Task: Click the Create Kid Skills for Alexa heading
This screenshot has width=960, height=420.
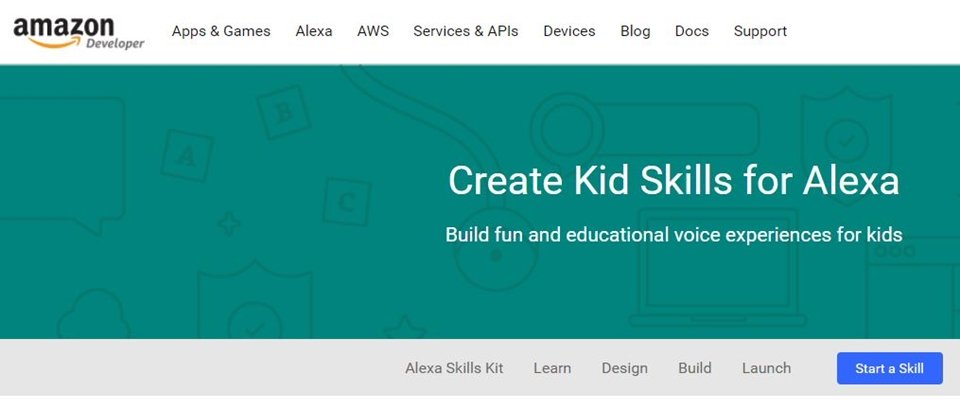Action: tap(674, 181)
